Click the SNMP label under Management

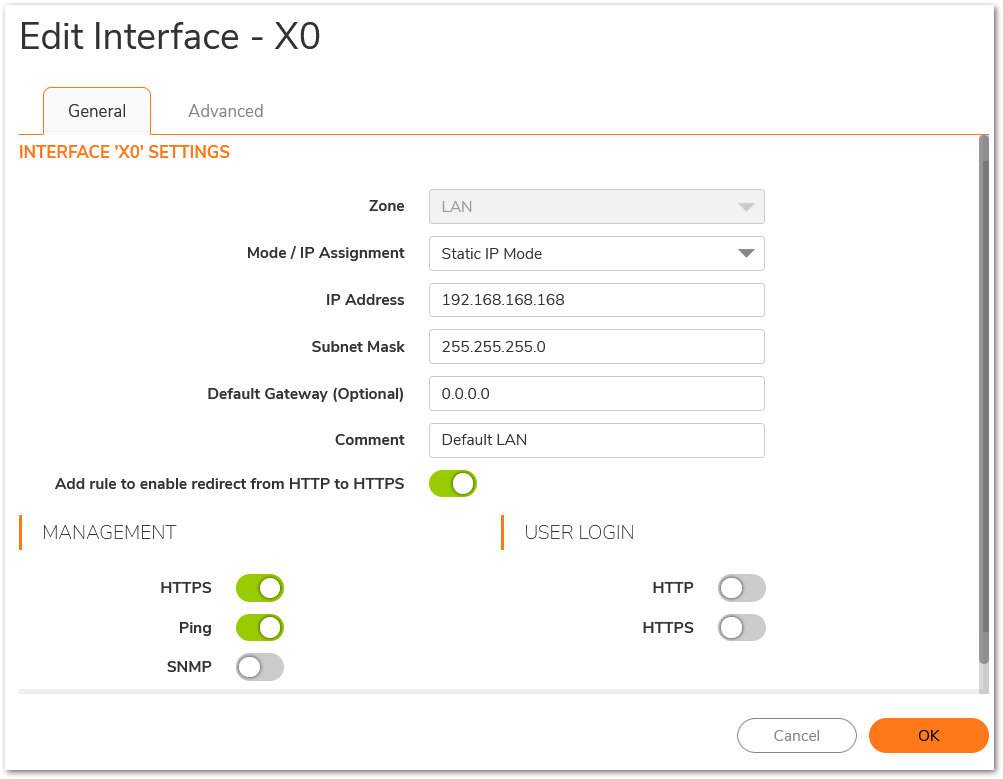pos(189,667)
